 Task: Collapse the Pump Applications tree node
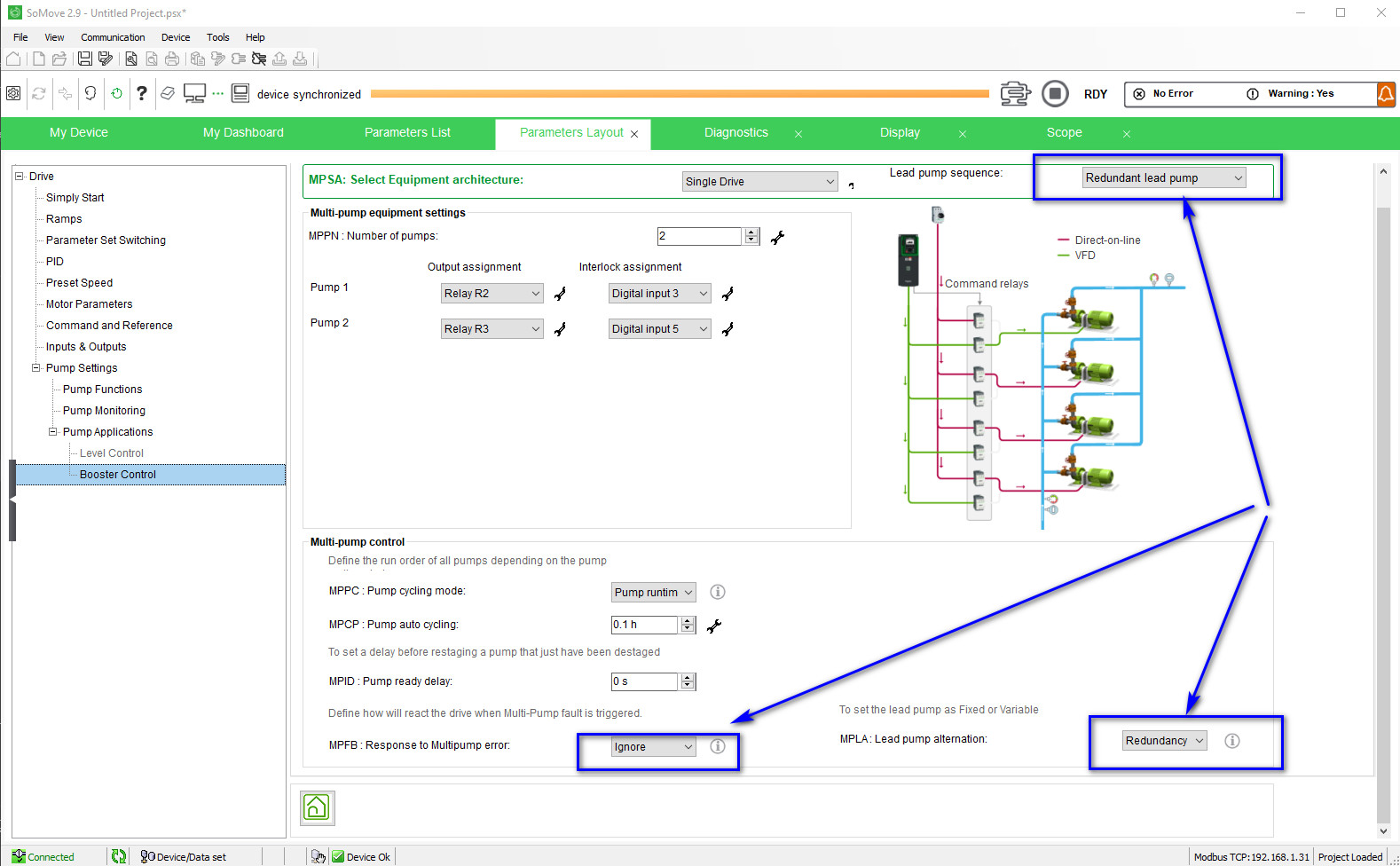(53, 431)
